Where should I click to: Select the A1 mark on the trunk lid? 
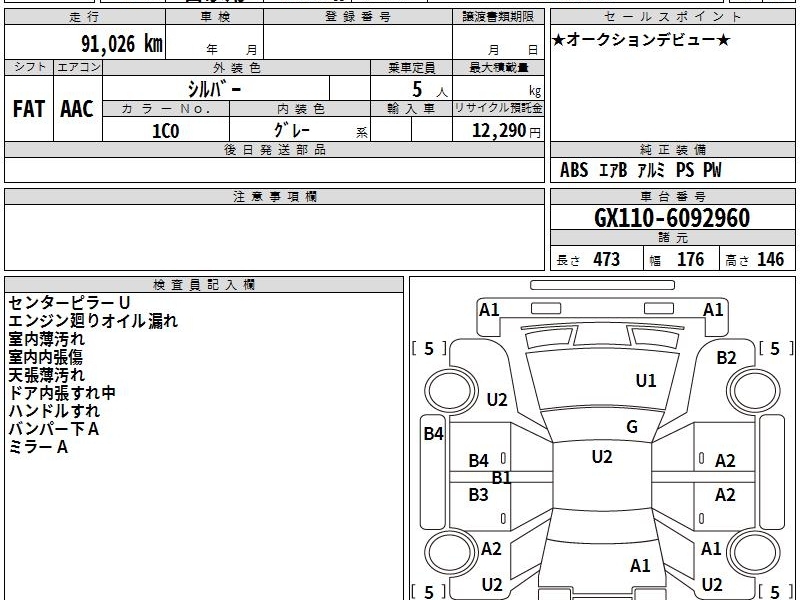pyautogui.click(x=640, y=566)
